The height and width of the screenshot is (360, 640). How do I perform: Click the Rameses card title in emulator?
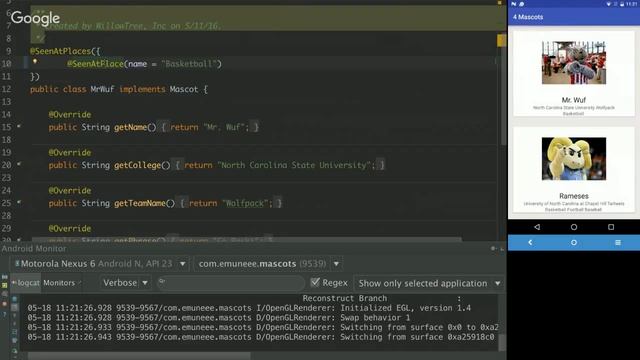574,196
